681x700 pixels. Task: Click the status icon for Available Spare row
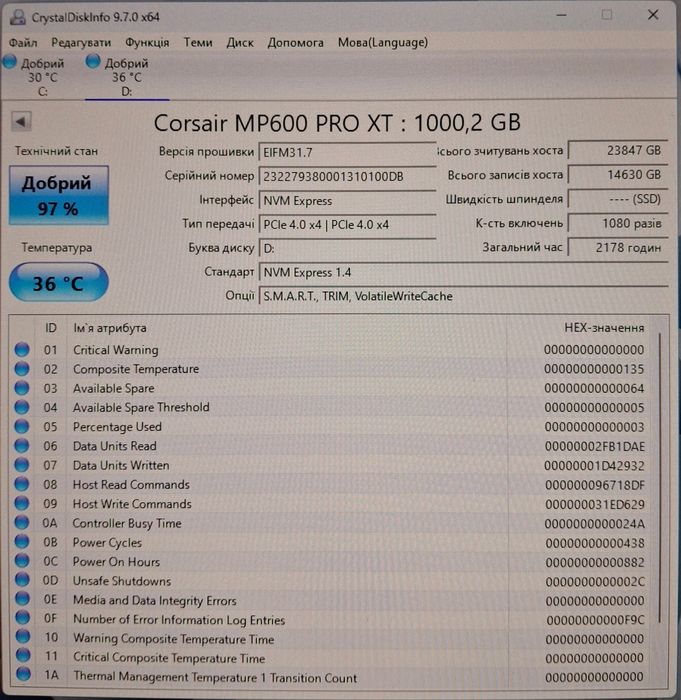[22, 388]
